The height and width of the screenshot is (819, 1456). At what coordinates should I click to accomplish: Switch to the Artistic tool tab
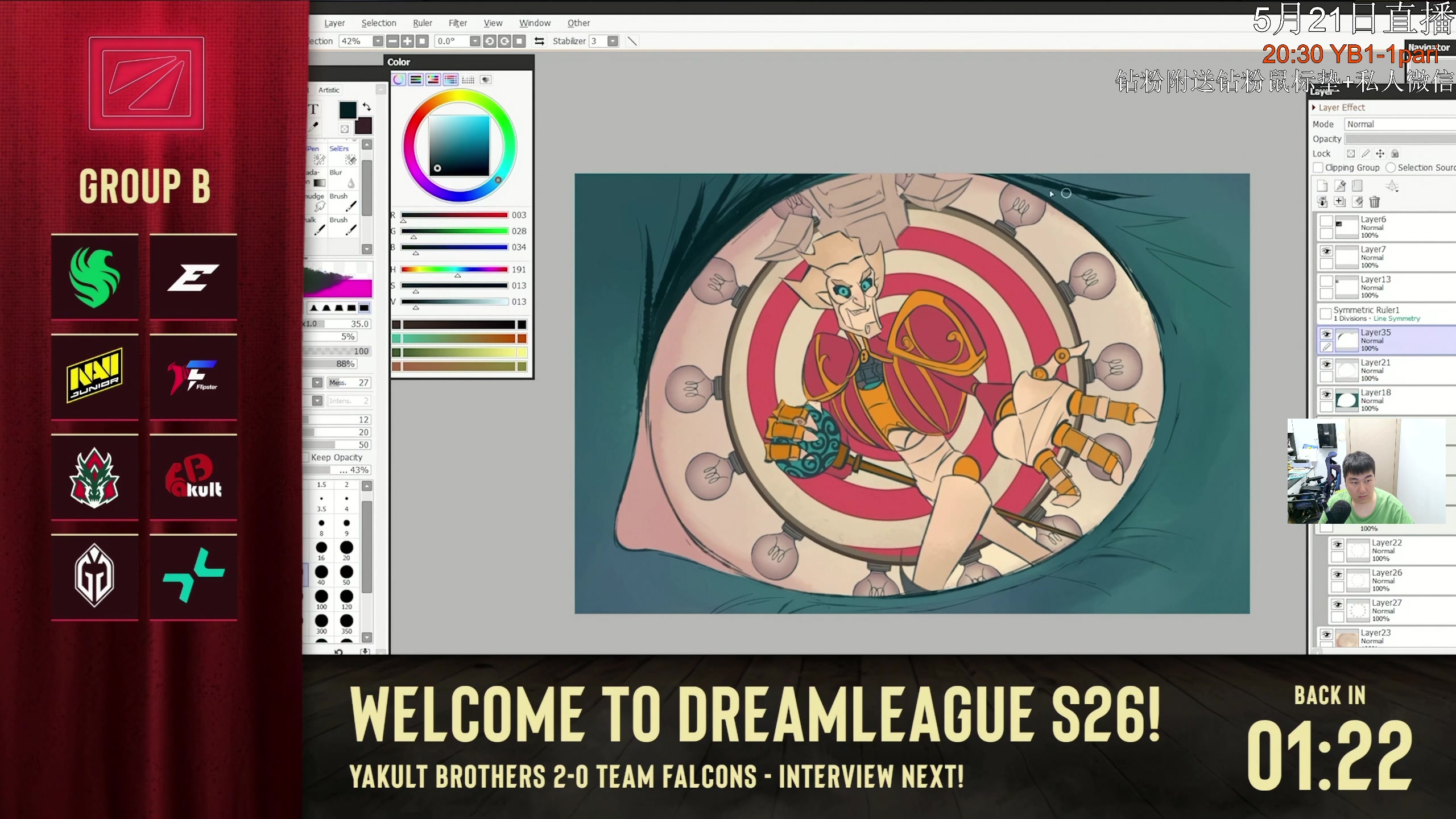click(x=329, y=90)
